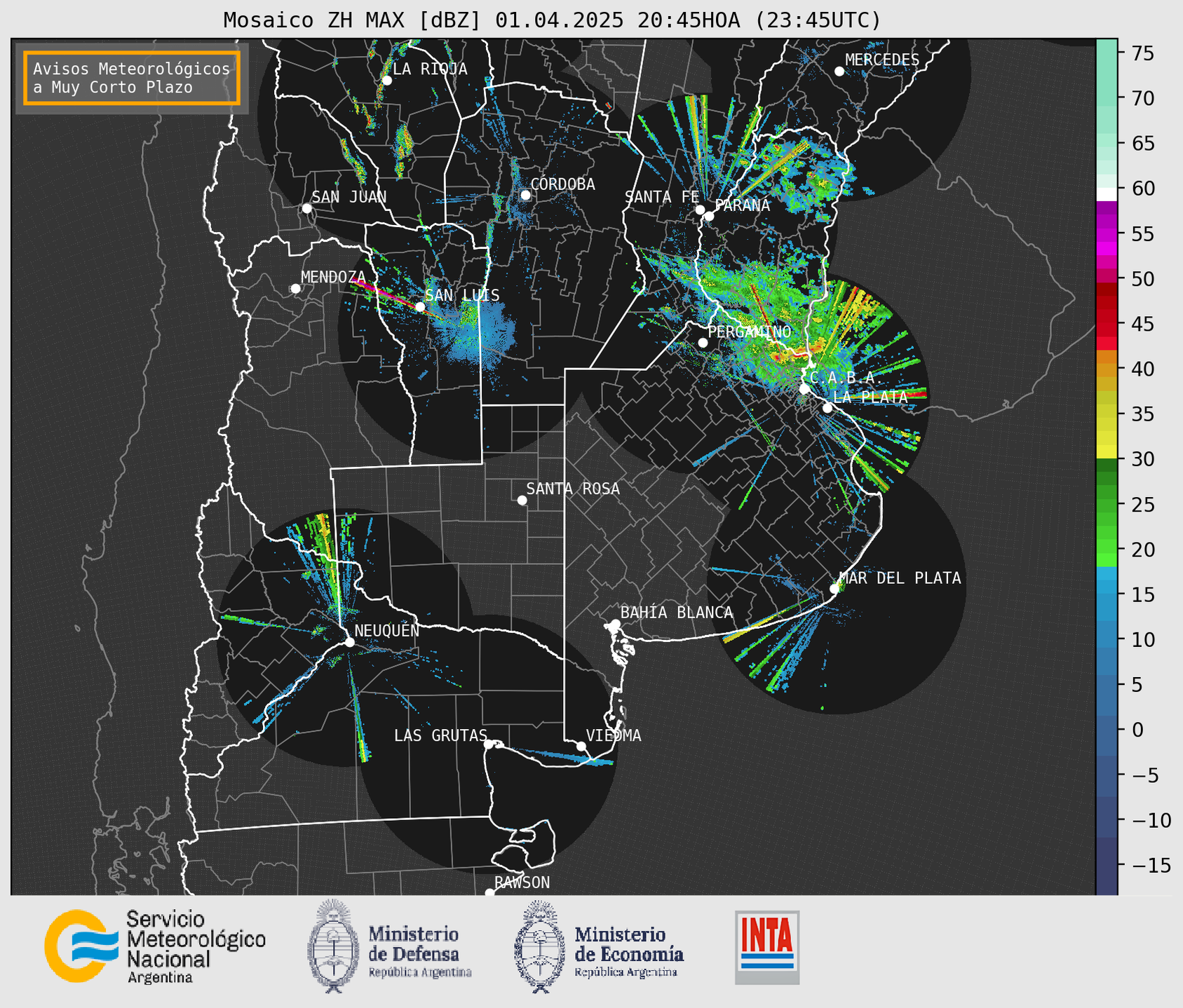Click the Córdoba city marker
The image size is (1183, 1008).
525,195
